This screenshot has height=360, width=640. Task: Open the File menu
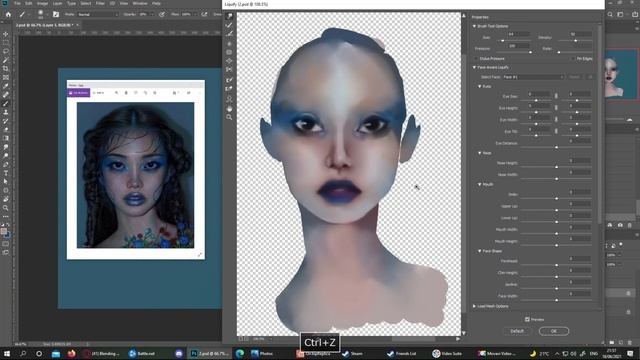[18, 3]
